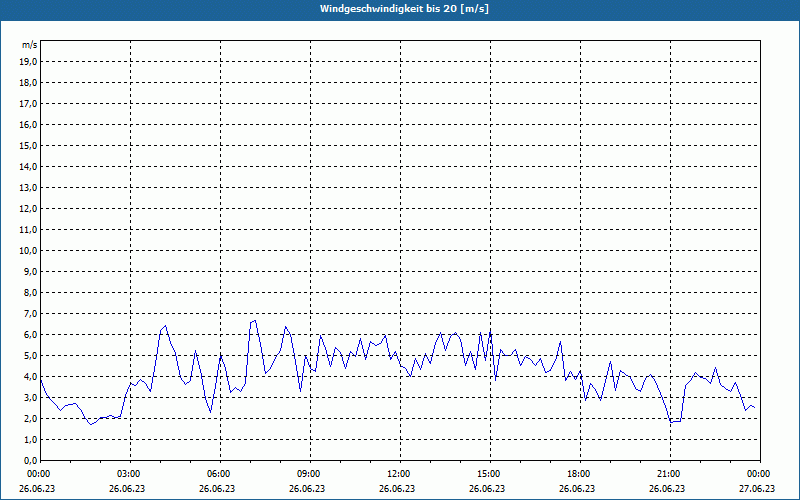The width and height of the screenshot is (800, 500).
Task: Click the chart title 'Windgeschwindigkeit bis 20 [m/s]'
Action: [404, 9]
